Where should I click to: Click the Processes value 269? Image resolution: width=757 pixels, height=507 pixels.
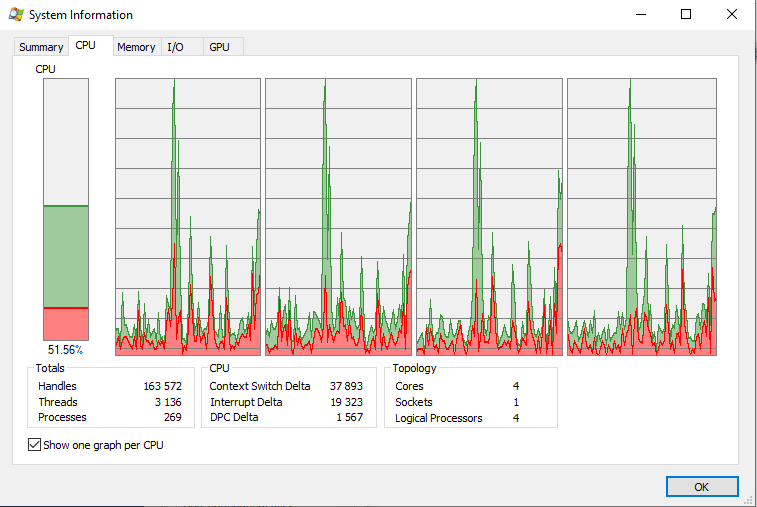pos(173,417)
